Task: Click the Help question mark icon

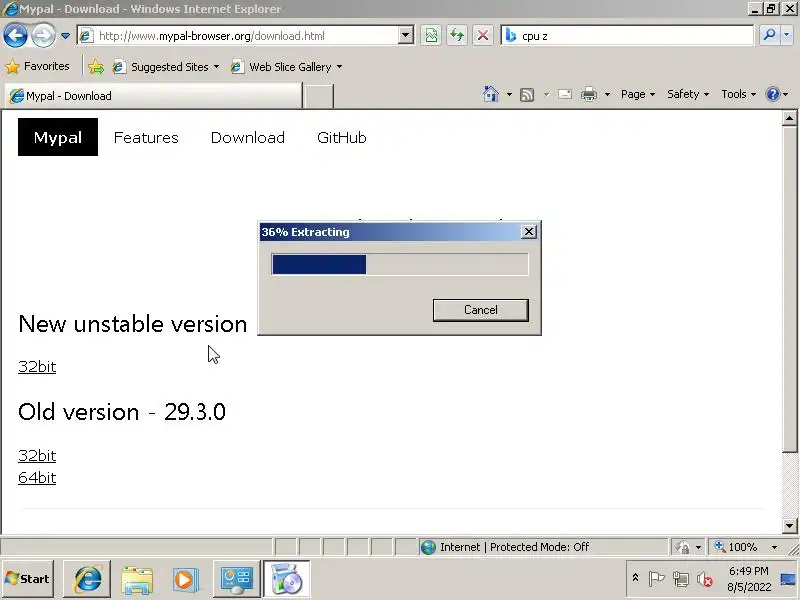Action: 773,94
